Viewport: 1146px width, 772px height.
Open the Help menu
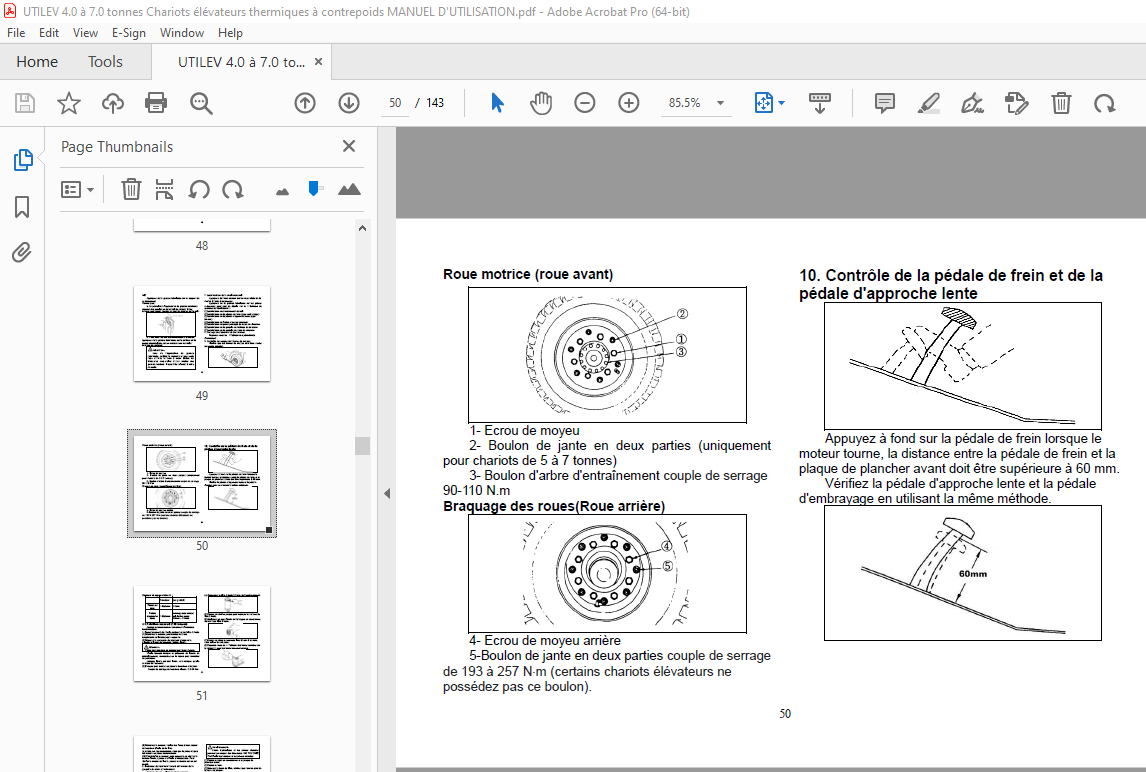click(x=230, y=33)
